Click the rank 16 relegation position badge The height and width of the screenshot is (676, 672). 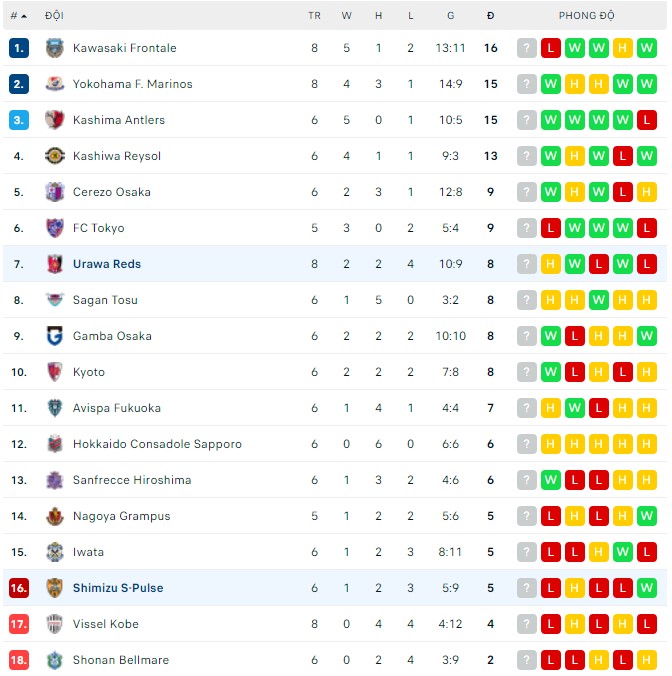click(19, 588)
